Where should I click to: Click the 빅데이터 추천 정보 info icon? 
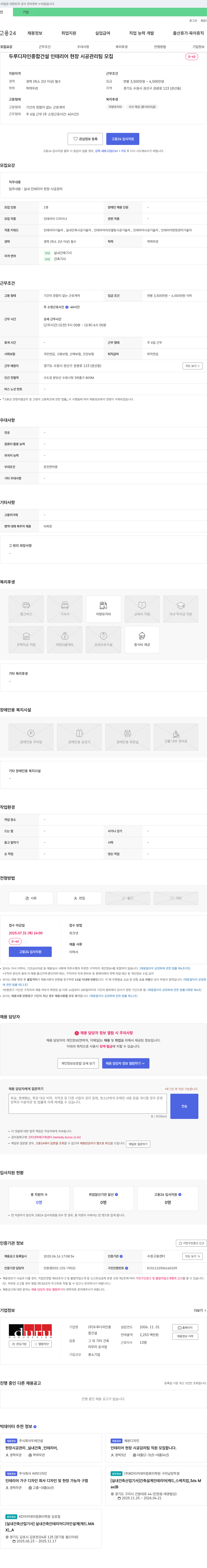pyautogui.click(x=35, y=1426)
